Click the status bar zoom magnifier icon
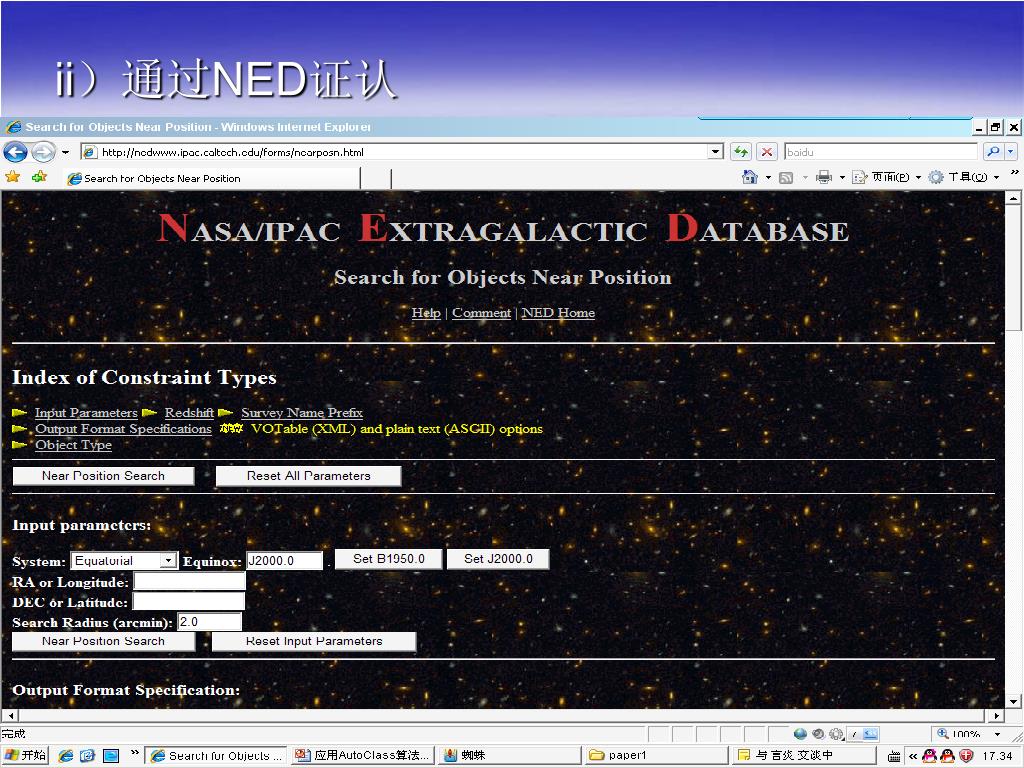1024x768 pixels. (943, 734)
